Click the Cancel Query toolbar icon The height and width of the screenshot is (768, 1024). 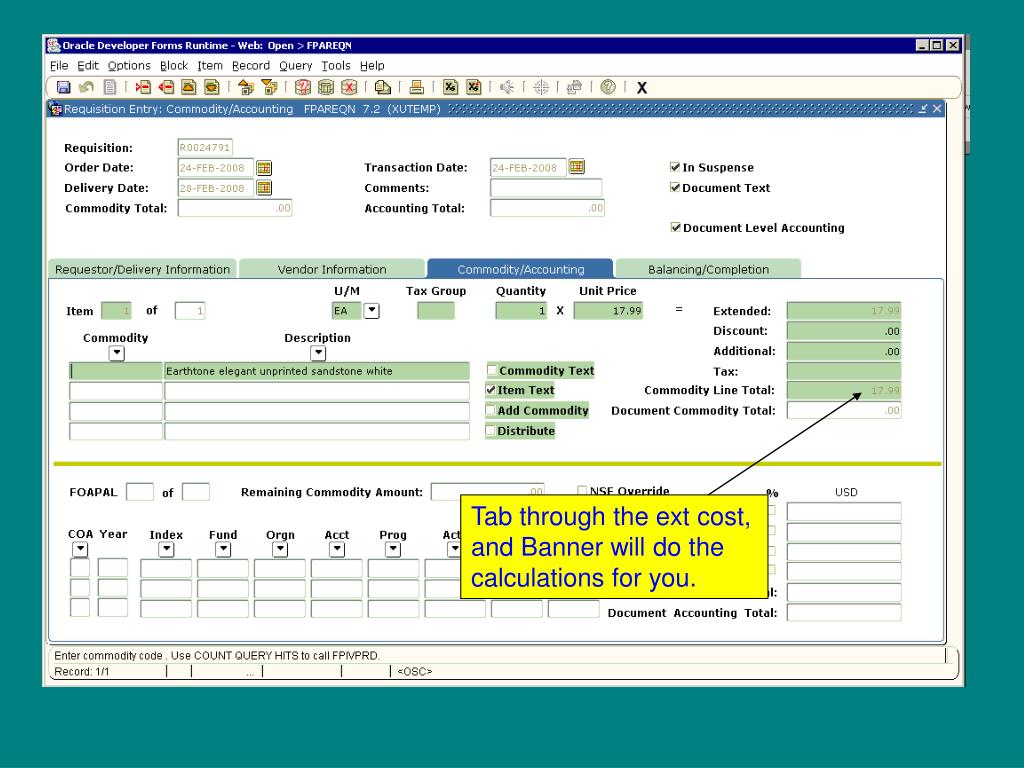pyautogui.click(x=349, y=87)
